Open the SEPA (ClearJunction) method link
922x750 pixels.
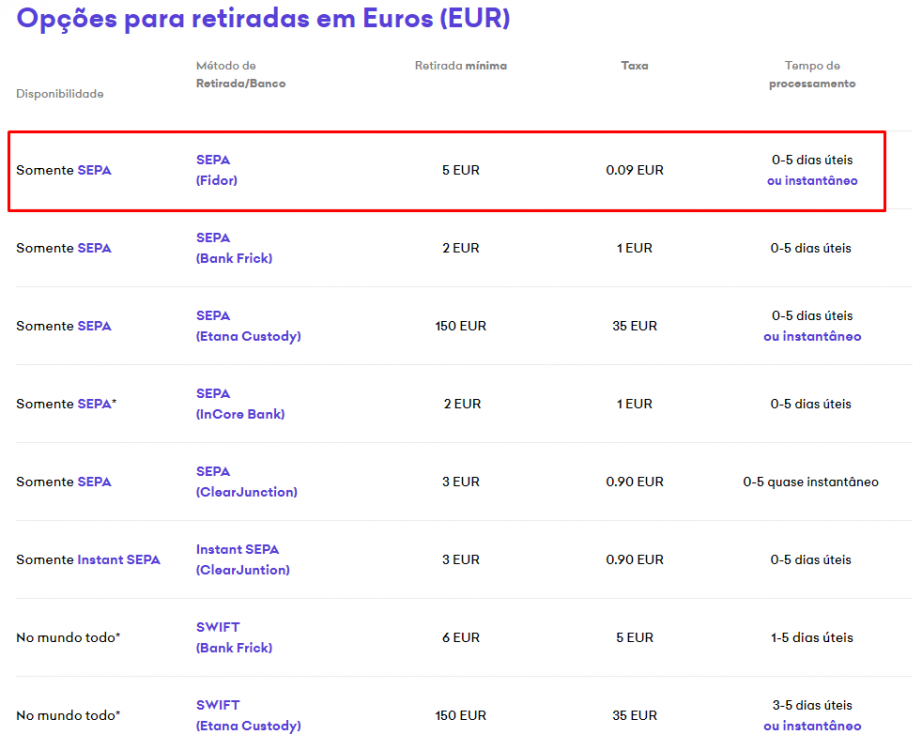tap(246, 482)
